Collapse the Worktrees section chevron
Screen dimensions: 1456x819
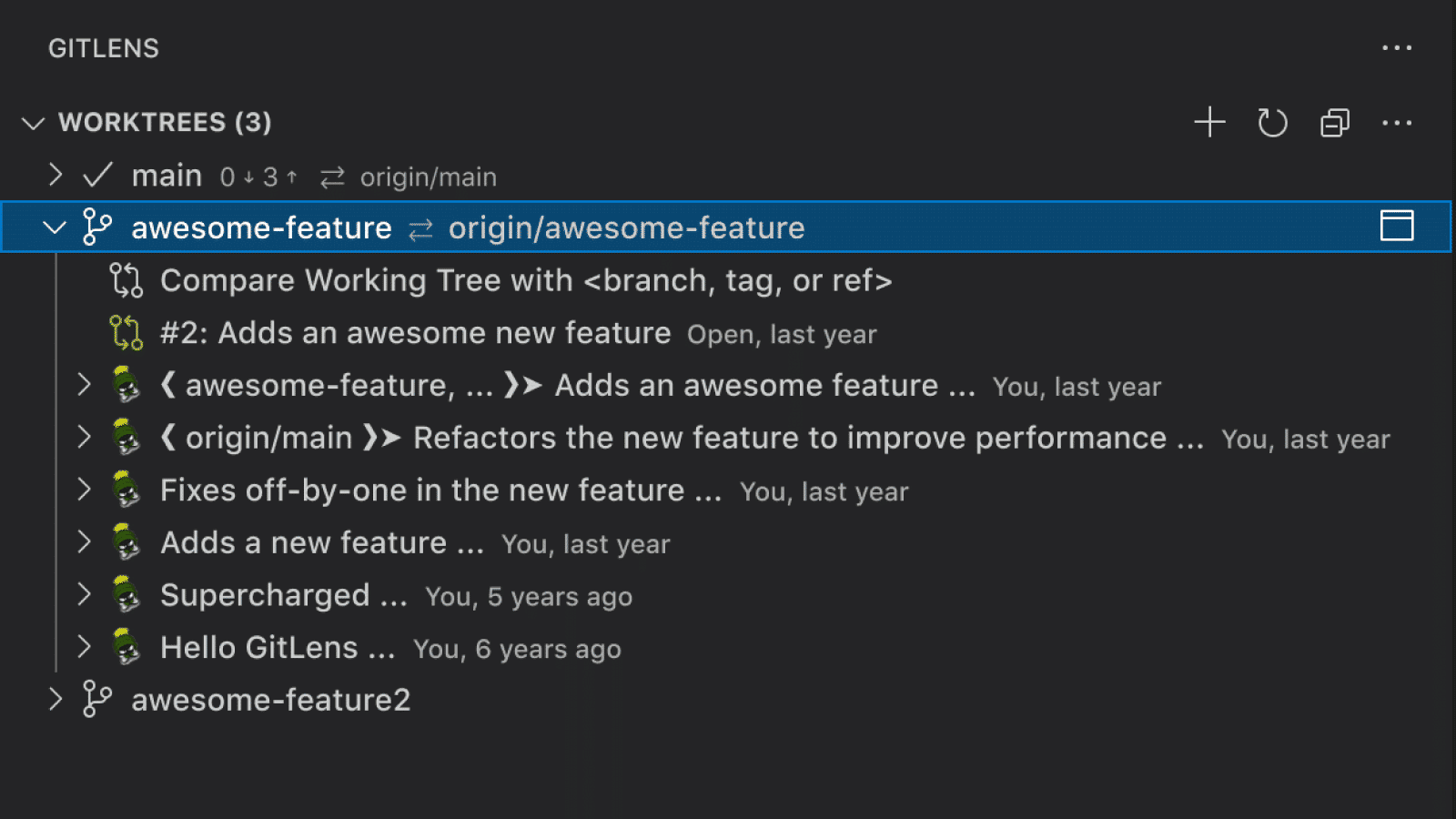(34, 123)
